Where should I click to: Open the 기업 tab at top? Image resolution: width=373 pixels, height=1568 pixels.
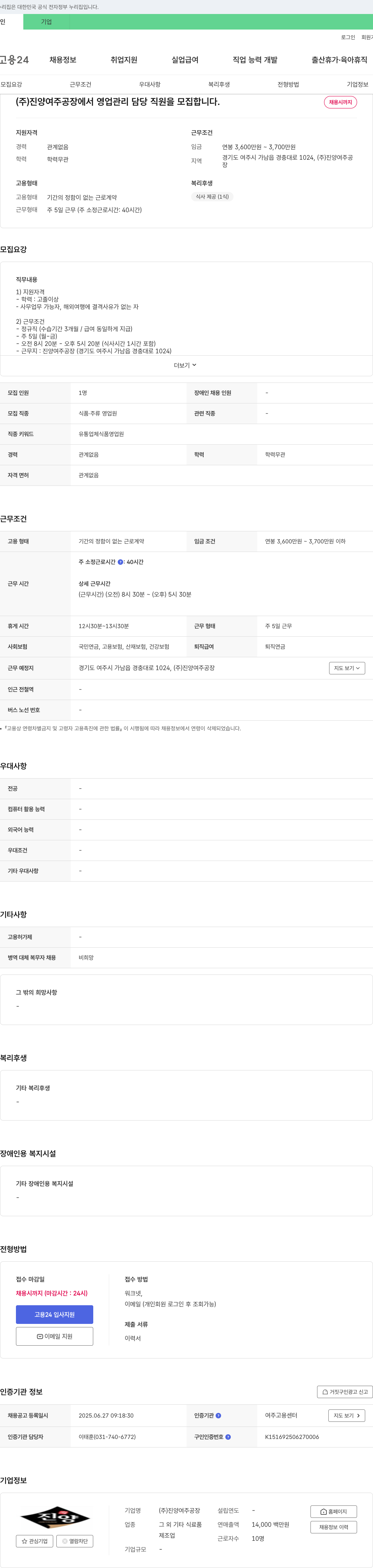(46, 22)
